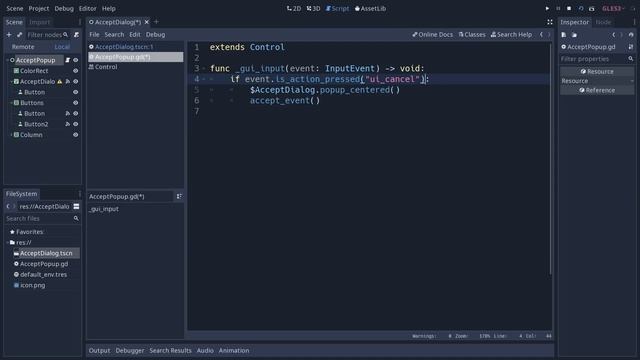Open Search Help

click(x=511, y=35)
